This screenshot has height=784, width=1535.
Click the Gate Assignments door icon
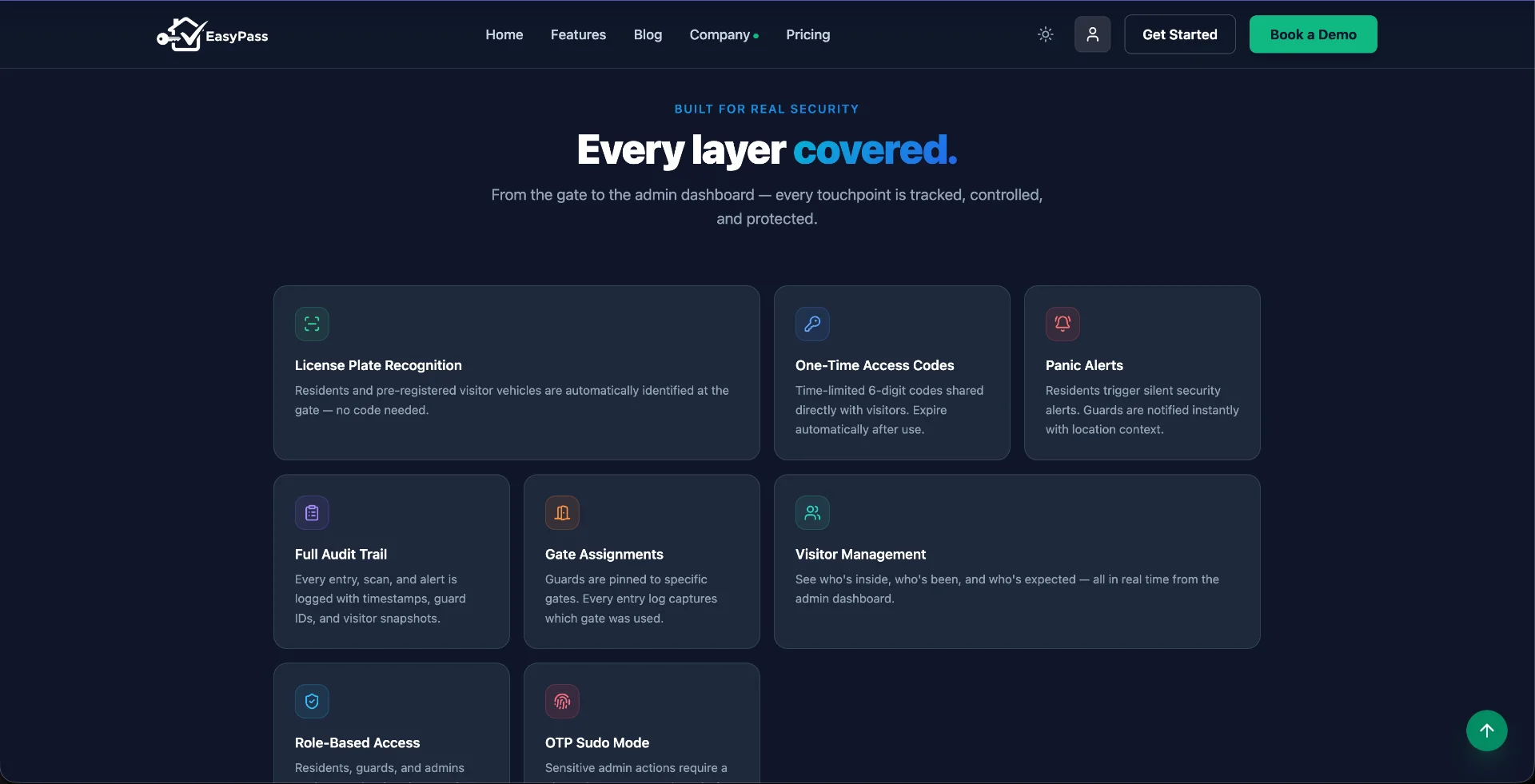coord(562,513)
